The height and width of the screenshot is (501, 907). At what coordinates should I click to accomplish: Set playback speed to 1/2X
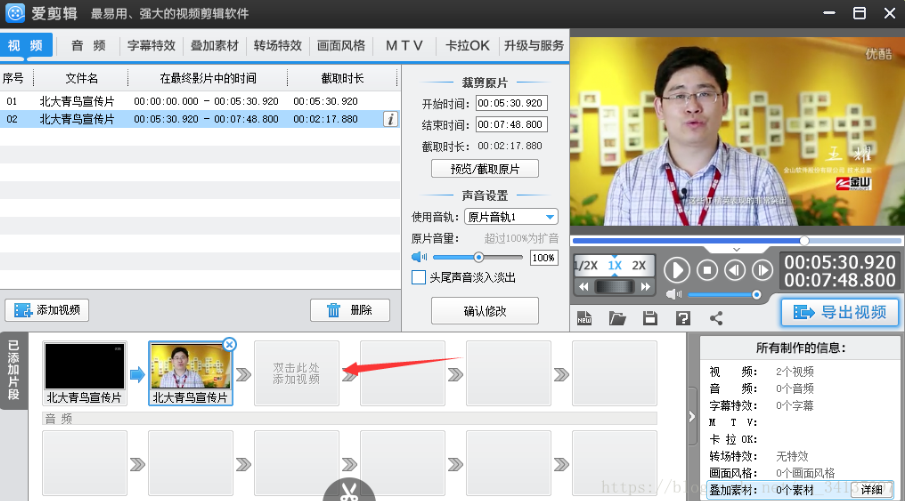click(586, 266)
